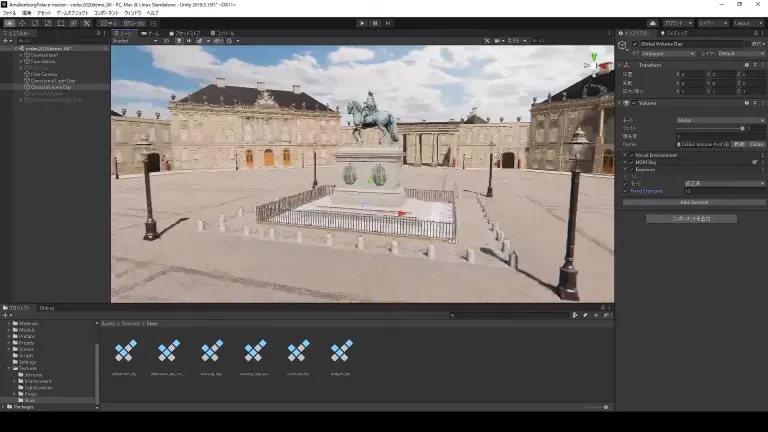The width and height of the screenshot is (768, 432).
Task: Pause the game playback
Action: coord(375,23)
